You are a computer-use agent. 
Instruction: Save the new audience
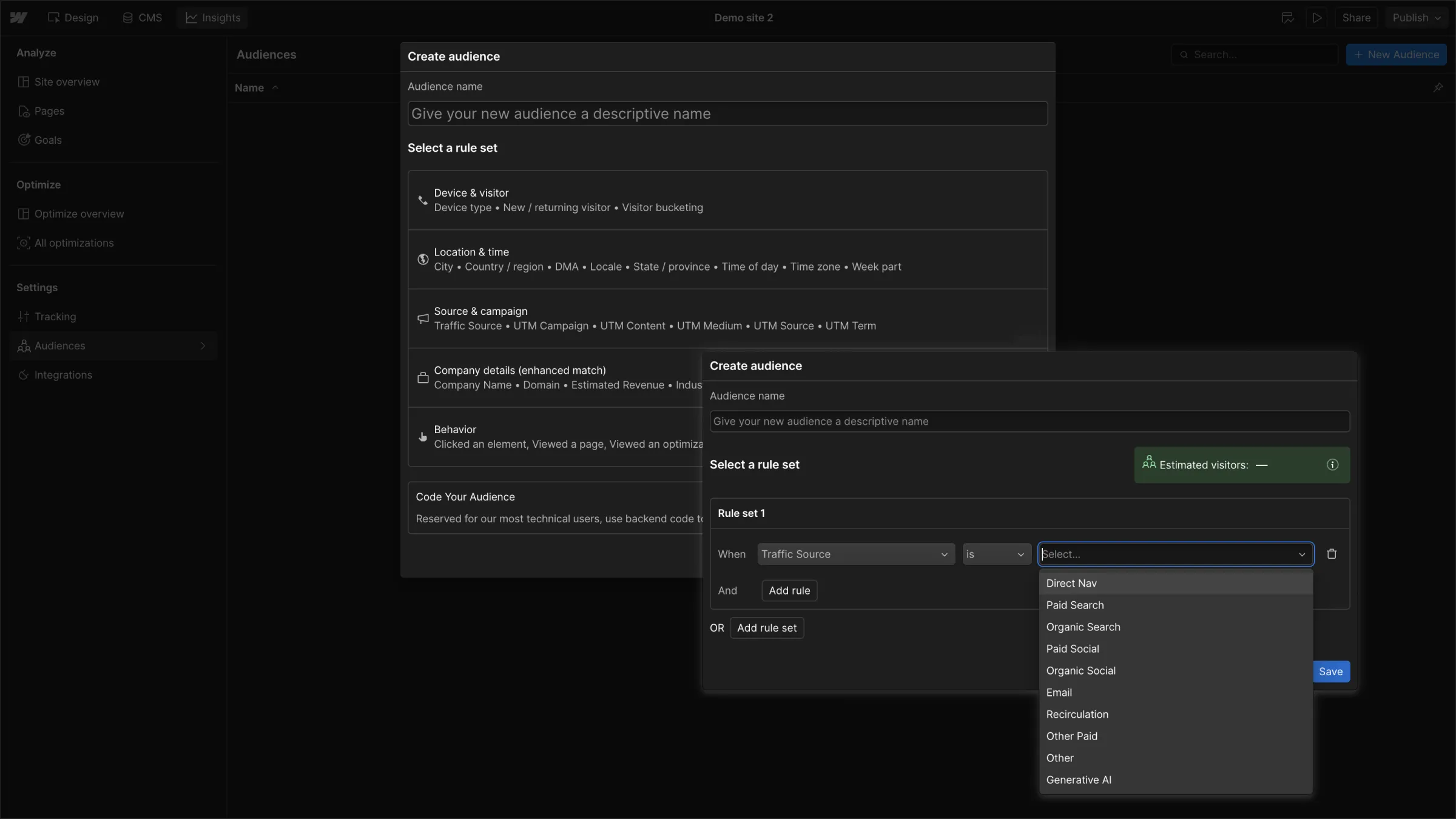click(1331, 671)
